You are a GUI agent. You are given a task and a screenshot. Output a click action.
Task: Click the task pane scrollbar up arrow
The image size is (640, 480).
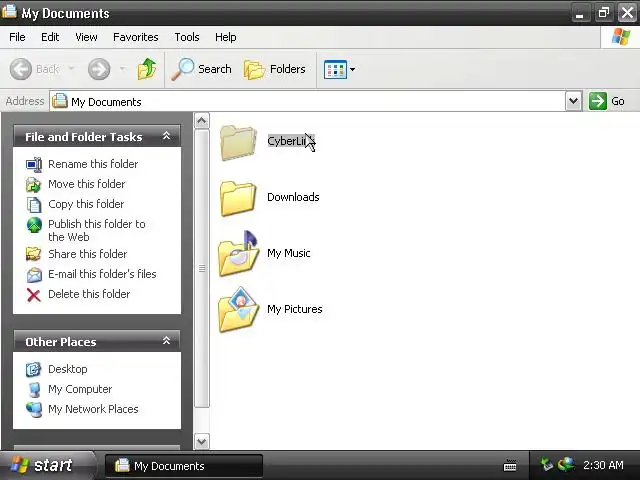click(202, 121)
